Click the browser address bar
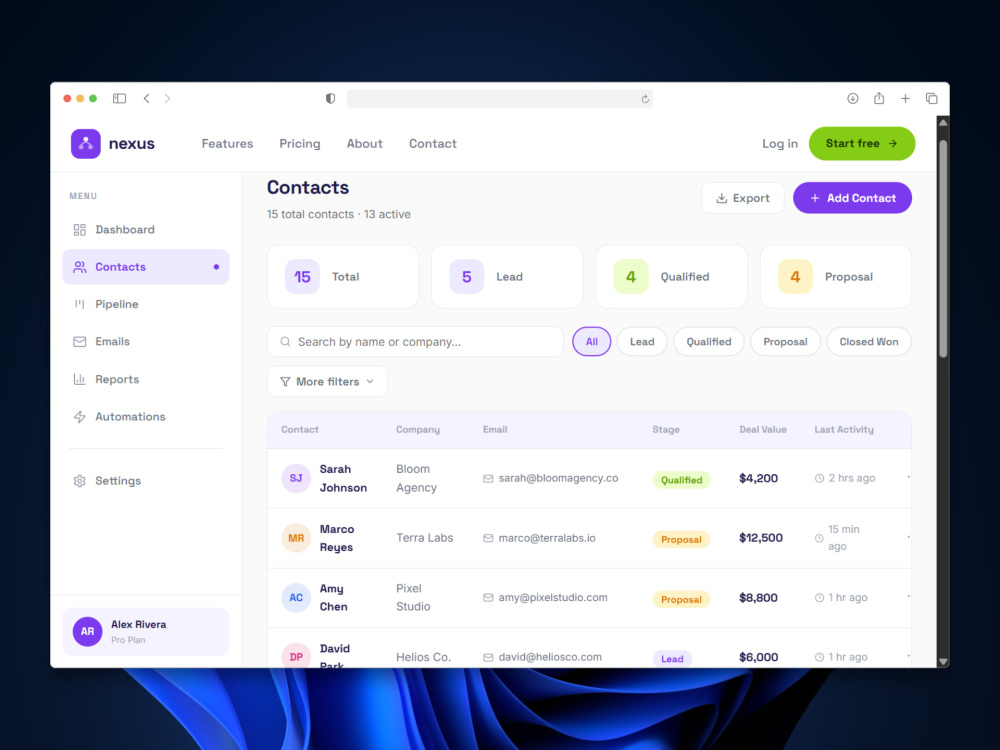The width and height of the screenshot is (1000, 750). (499, 99)
